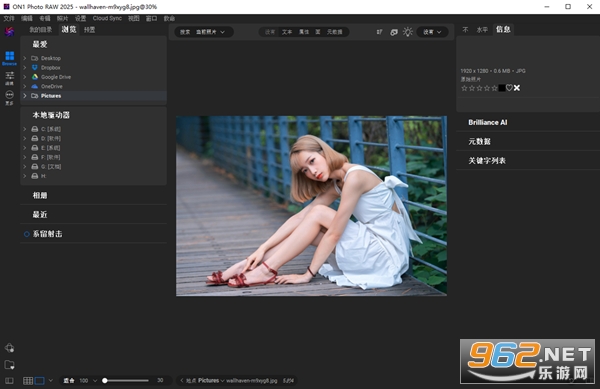Toggle the left panel layout icon
Screen dimensions: 600x389
[9, 381]
